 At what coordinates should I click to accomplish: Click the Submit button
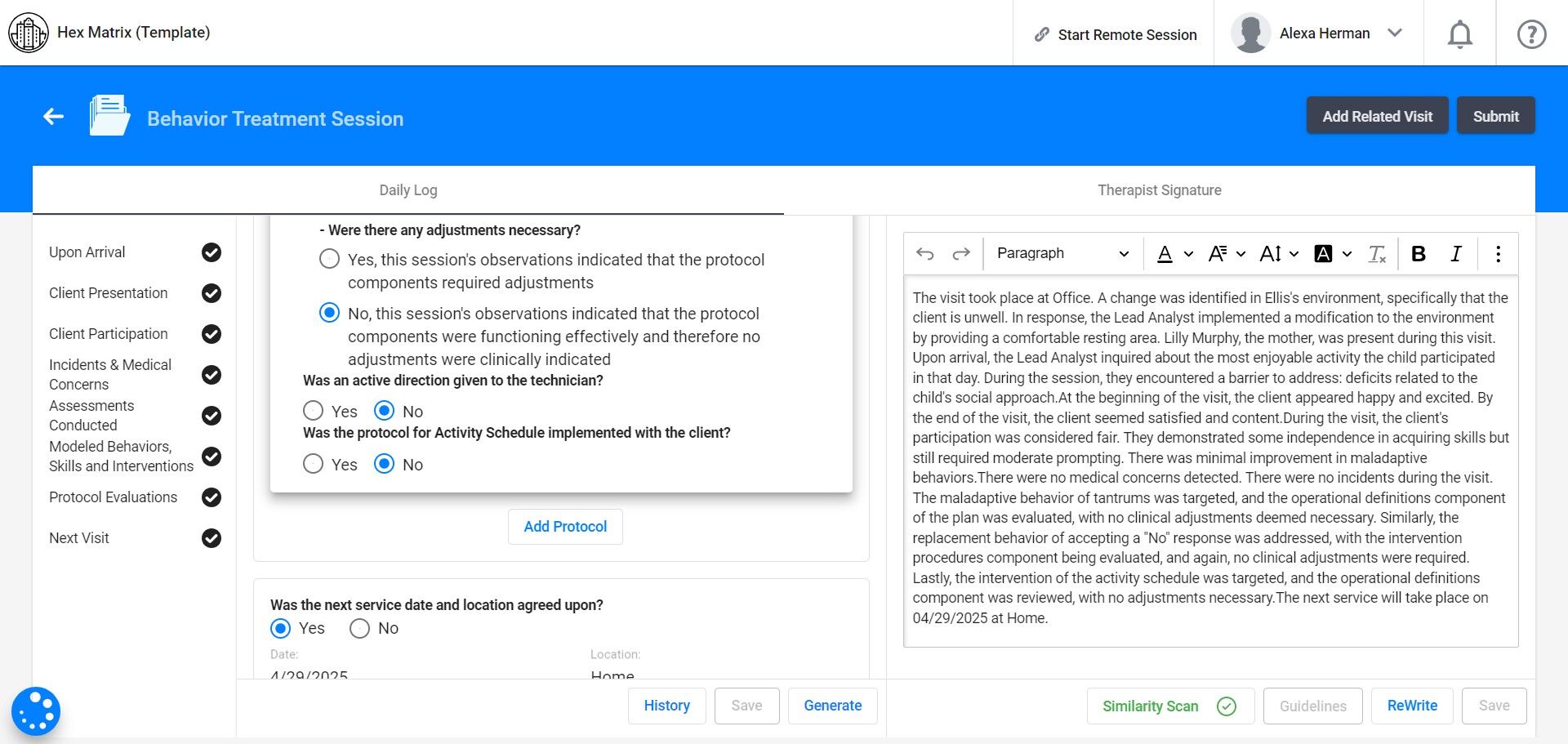click(x=1495, y=116)
